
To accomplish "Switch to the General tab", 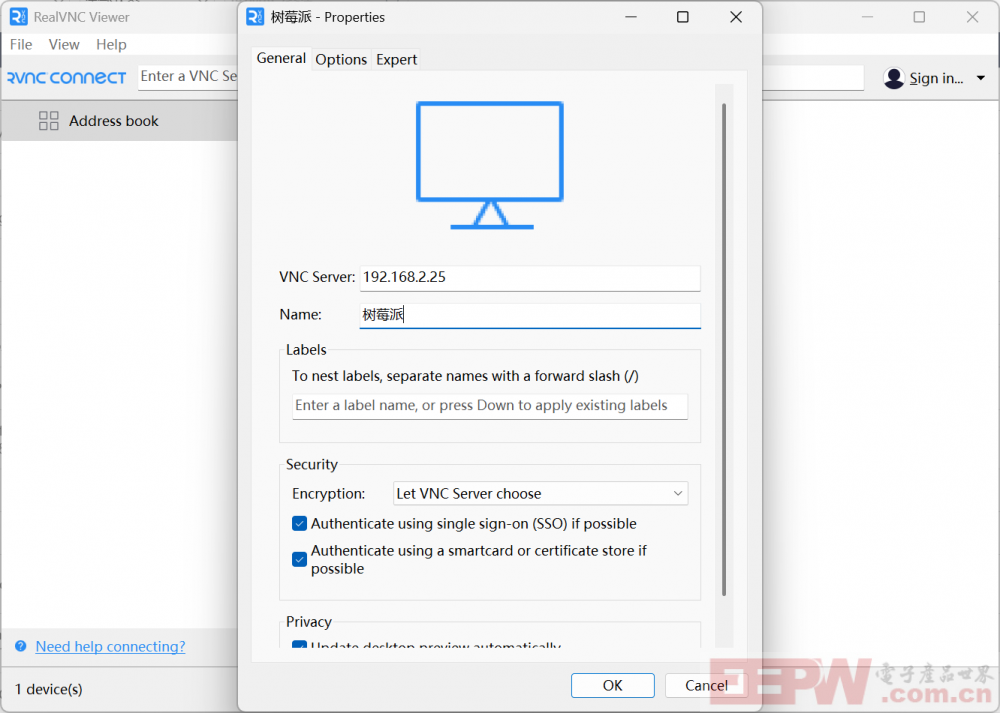I will pos(281,58).
